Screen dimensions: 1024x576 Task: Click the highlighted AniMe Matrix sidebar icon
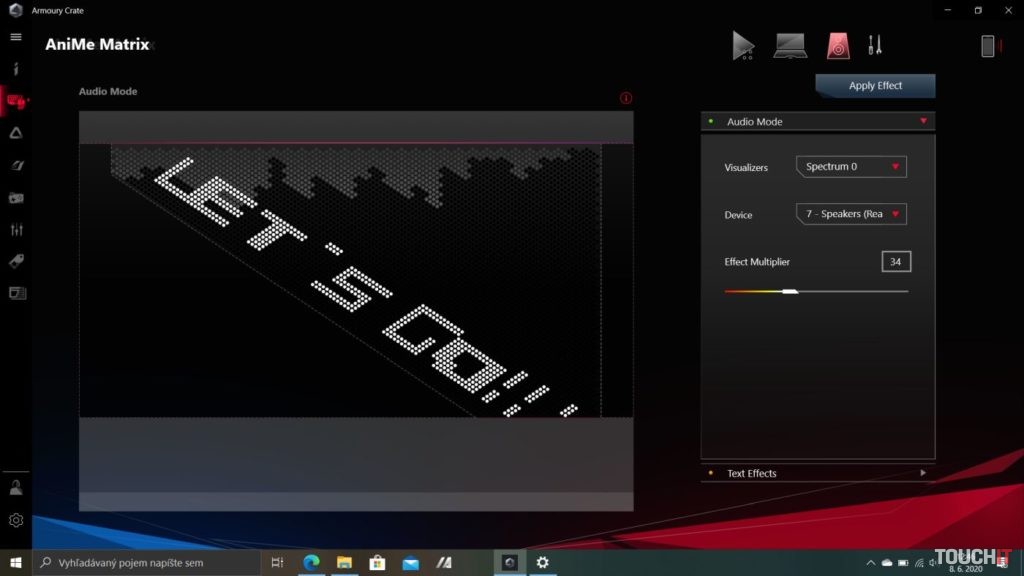(14, 100)
